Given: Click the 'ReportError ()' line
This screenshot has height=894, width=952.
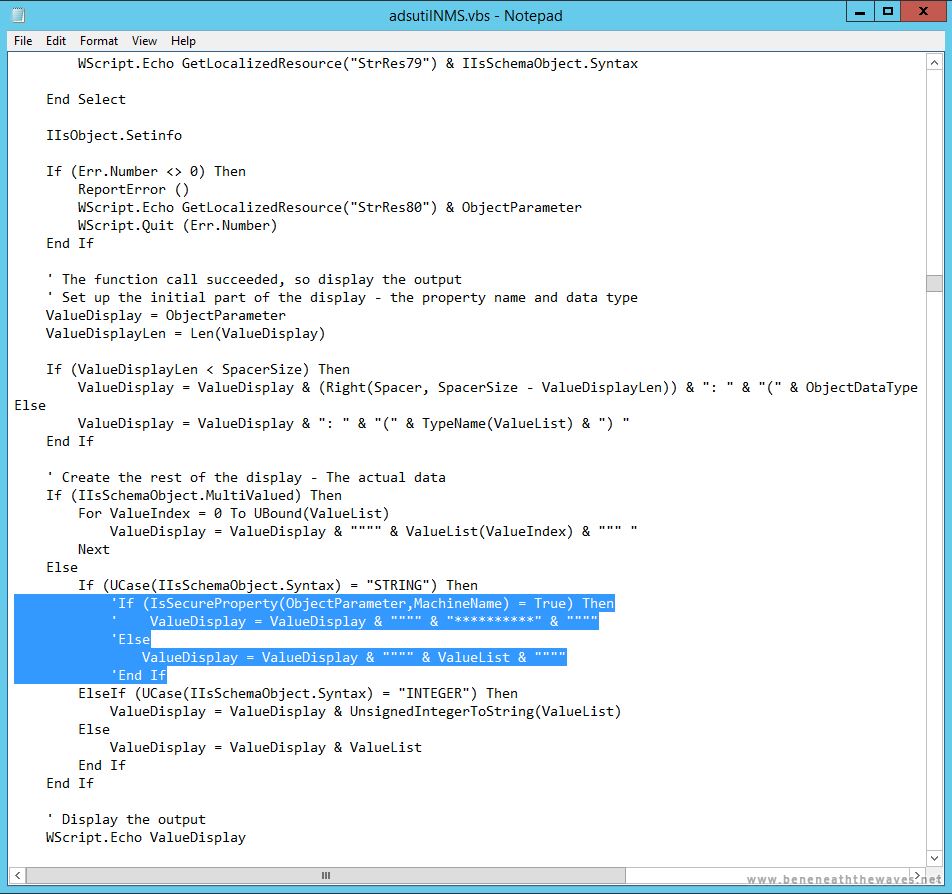Looking at the screenshot, I should [x=134, y=189].
